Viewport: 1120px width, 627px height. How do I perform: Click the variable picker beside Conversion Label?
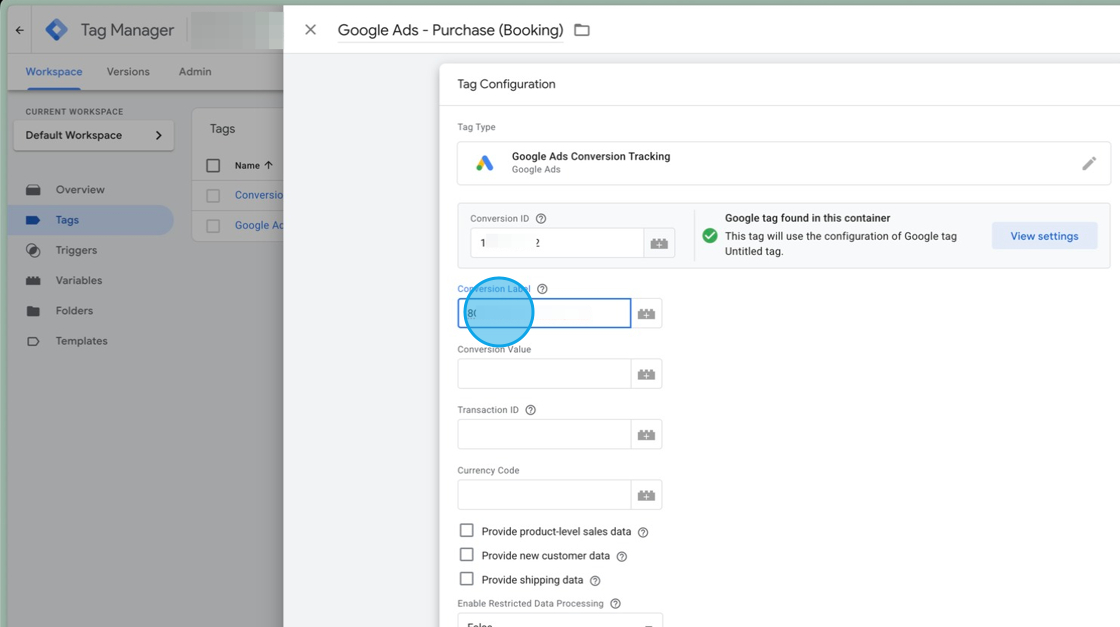point(646,314)
